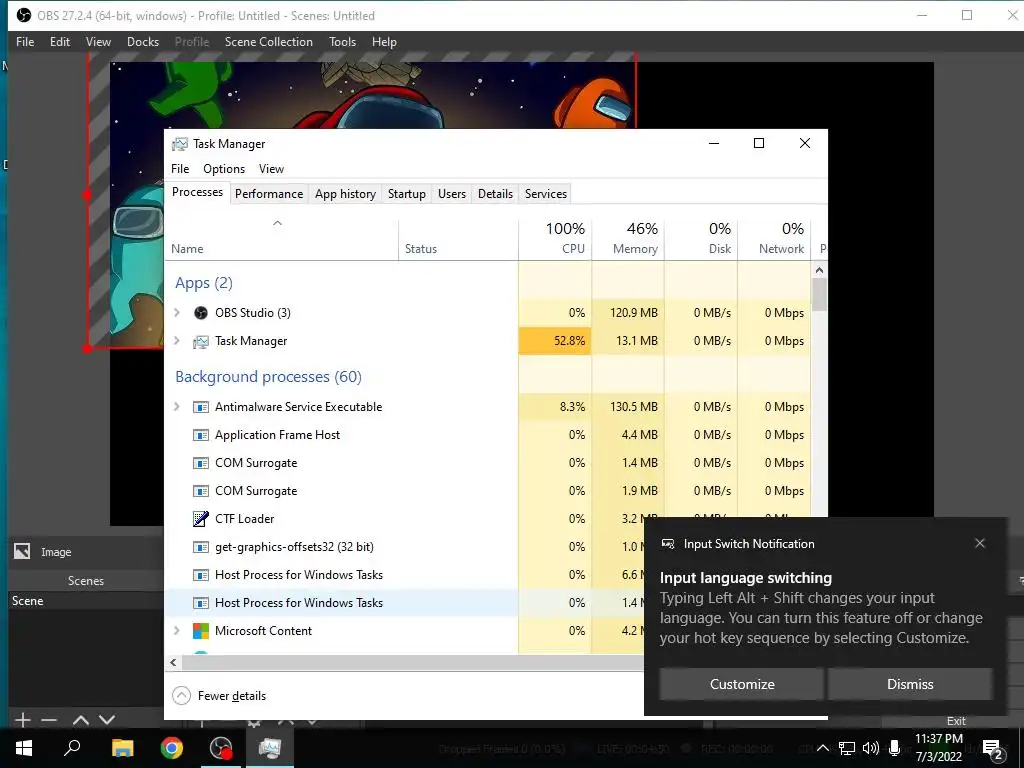This screenshot has width=1024, height=768.
Task: Sort processes by Disk column
Action: 701,238
